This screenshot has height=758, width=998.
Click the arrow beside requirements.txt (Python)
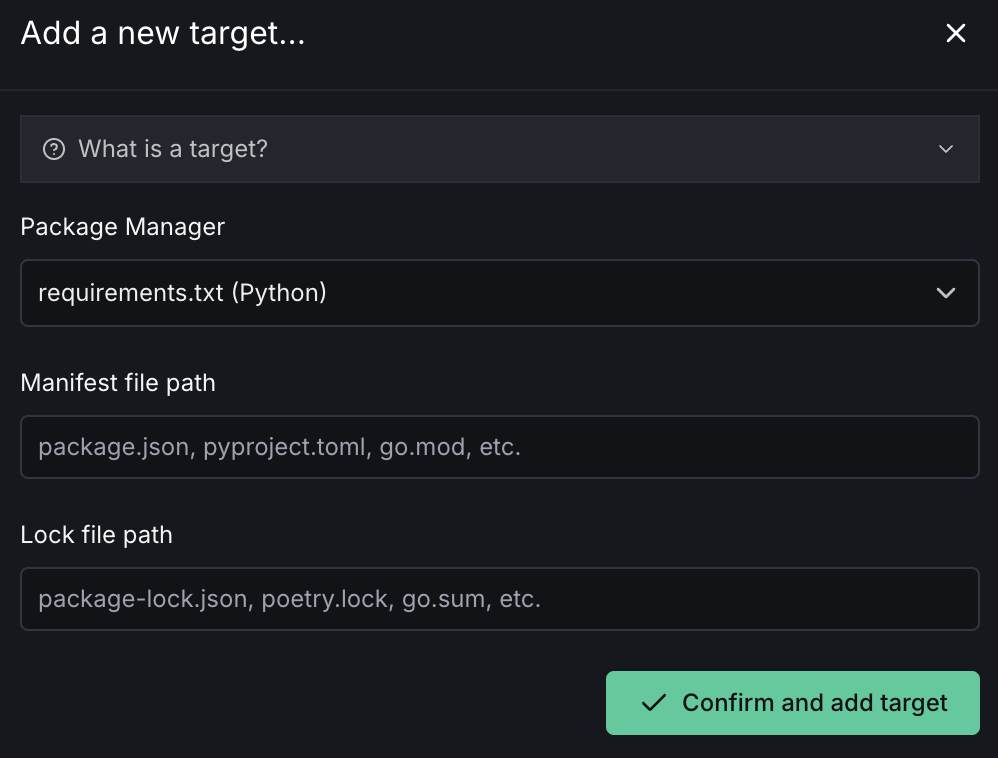[945, 293]
